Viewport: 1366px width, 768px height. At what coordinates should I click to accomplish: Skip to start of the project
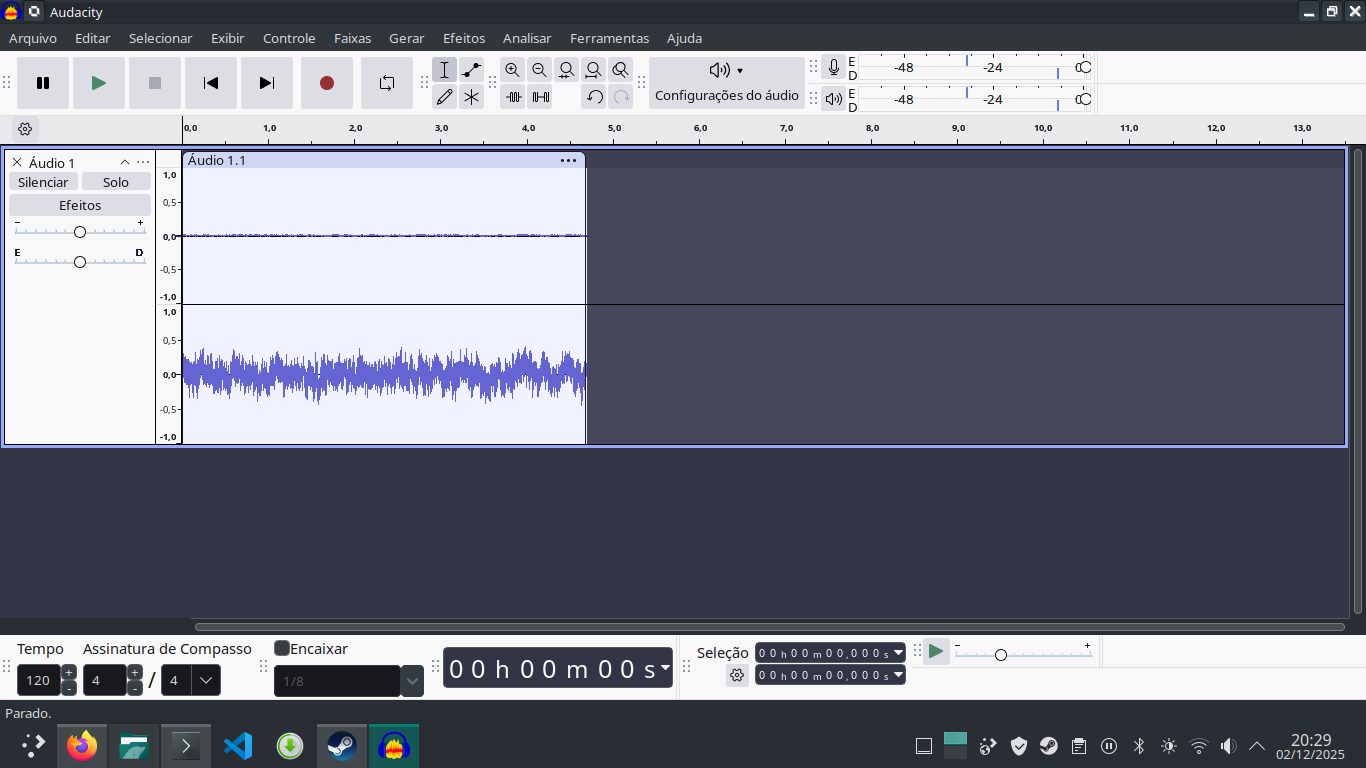(x=211, y=83)
